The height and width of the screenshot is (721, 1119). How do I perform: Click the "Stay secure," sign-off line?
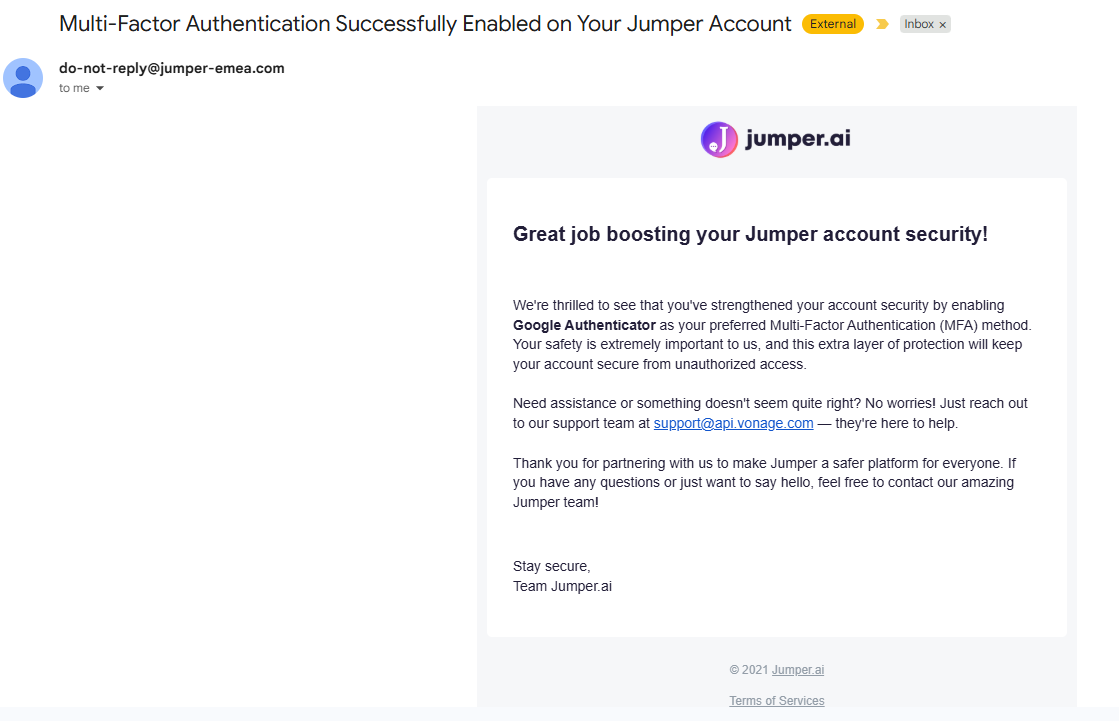552,567
